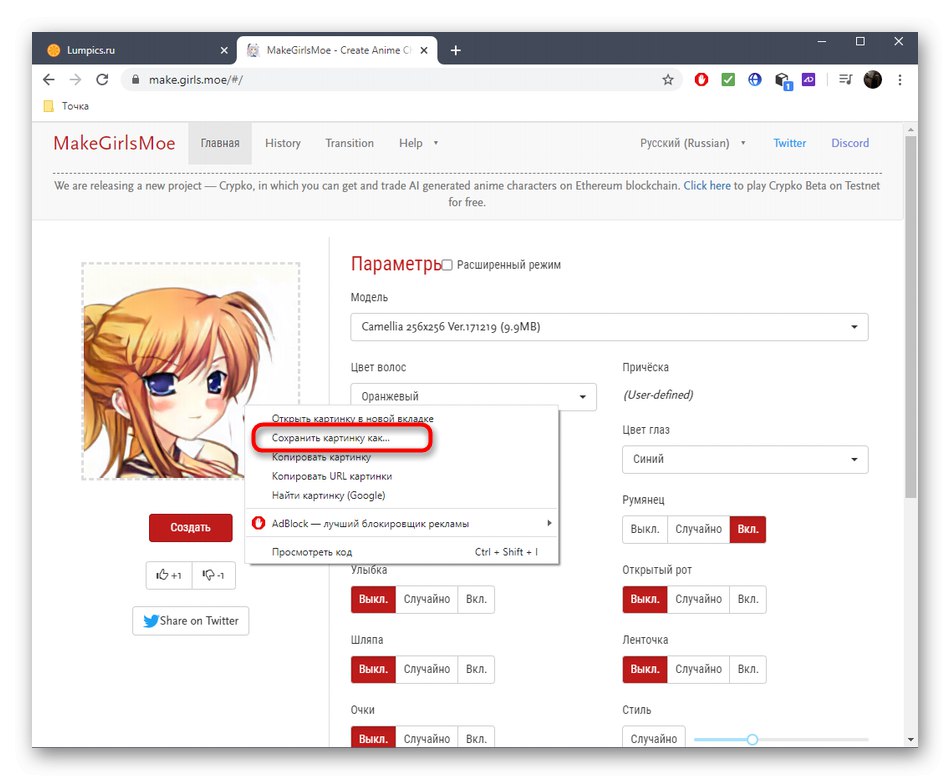Open the Chrome three-dot menu

click(x=900, y=80)
